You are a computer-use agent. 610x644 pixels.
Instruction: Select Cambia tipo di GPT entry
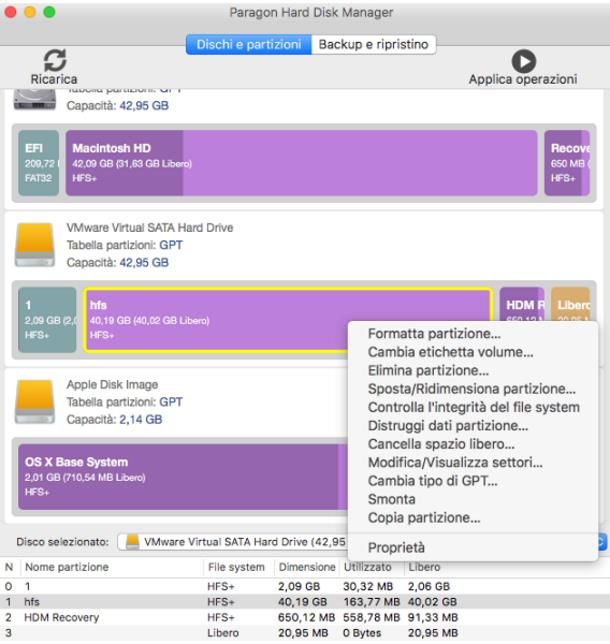(x=433, y=481)
